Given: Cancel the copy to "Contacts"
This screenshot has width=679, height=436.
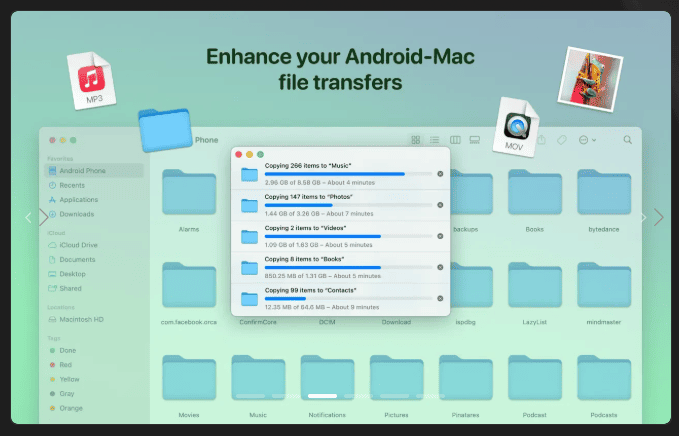Looking at the screenshot, I should tap(440, 298).
